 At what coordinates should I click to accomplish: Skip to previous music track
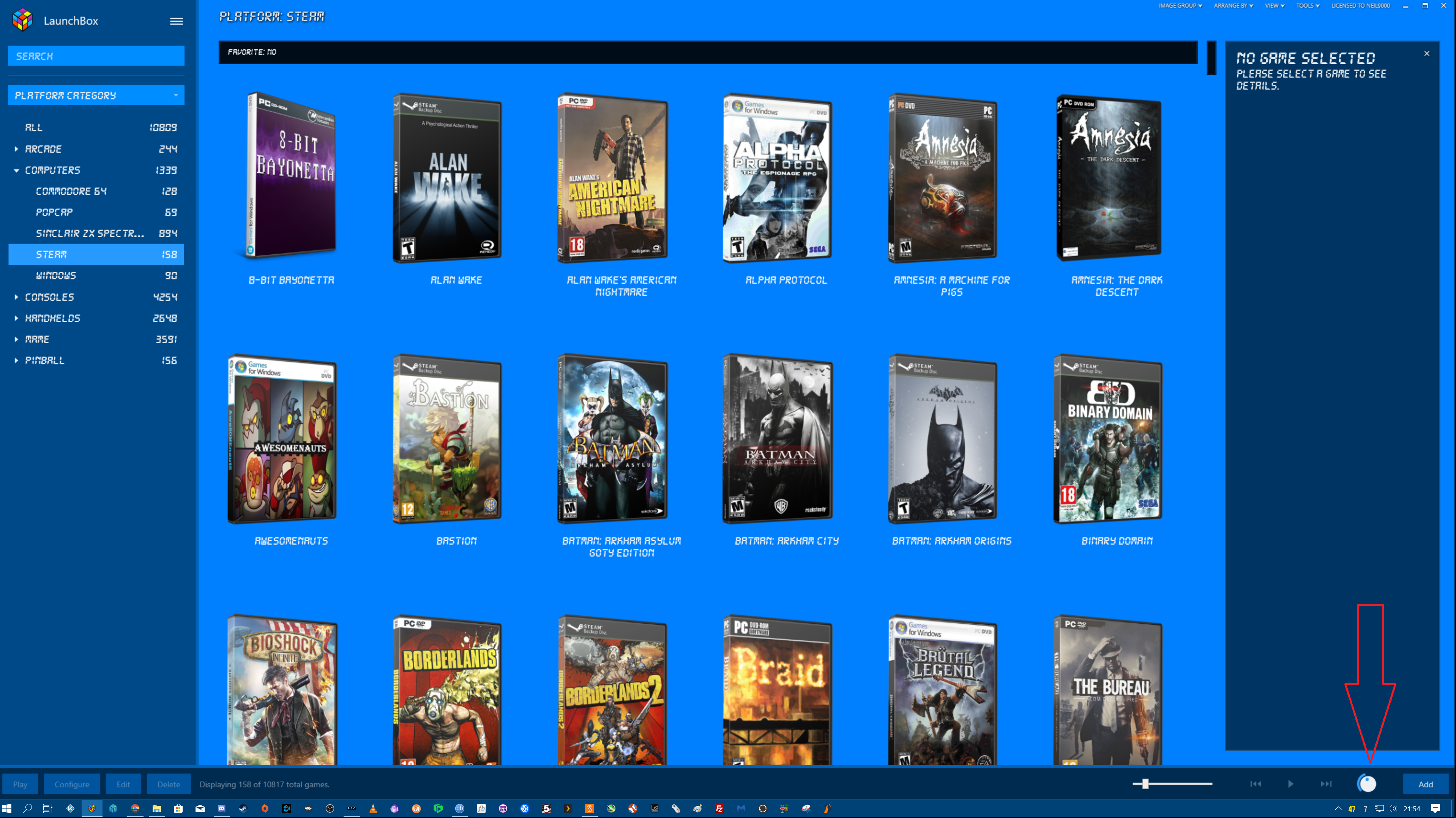pos(1255,783)
